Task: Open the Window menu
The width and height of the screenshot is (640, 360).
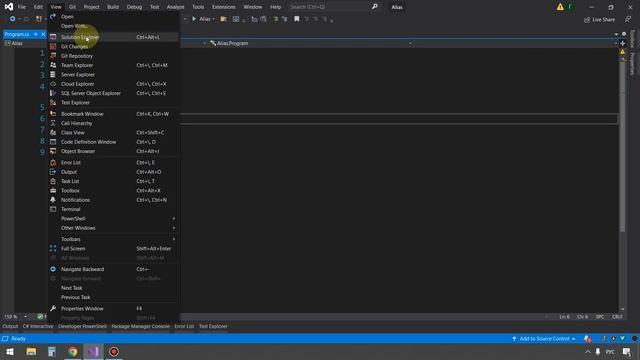Action: pyautogui.click(x=253, y=7)
